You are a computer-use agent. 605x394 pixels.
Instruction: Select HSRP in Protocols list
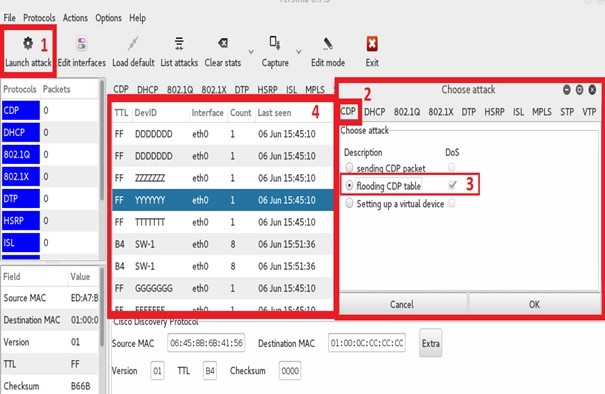pos(21,220)
